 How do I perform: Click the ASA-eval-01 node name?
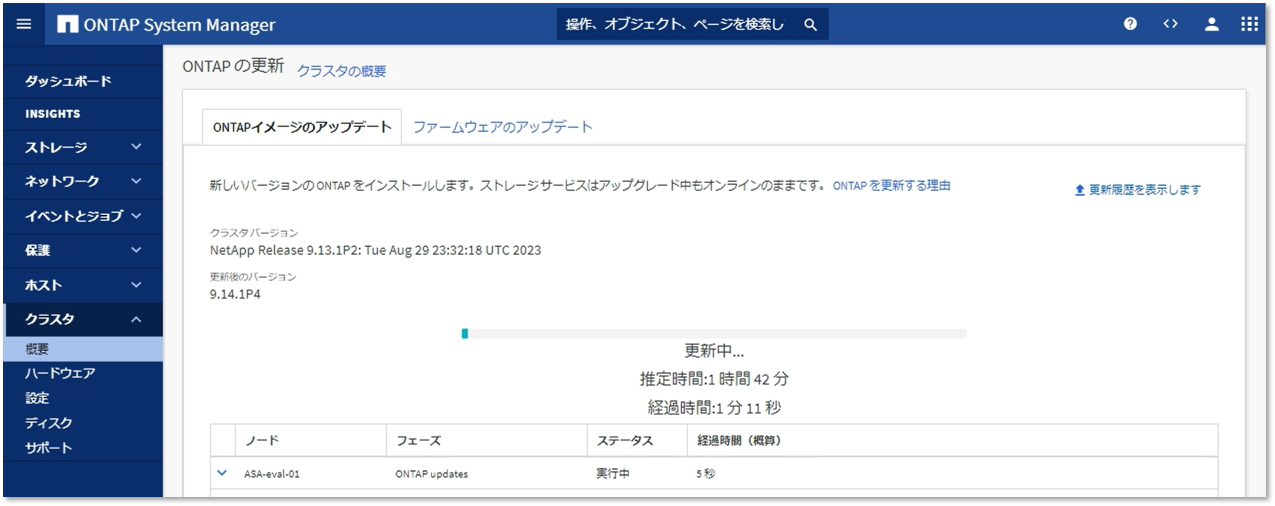272,474
